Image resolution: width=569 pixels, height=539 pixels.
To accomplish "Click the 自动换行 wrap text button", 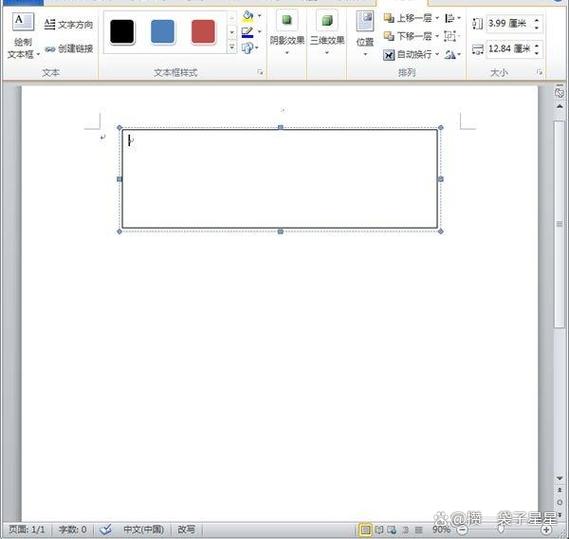I will (408, 54).
